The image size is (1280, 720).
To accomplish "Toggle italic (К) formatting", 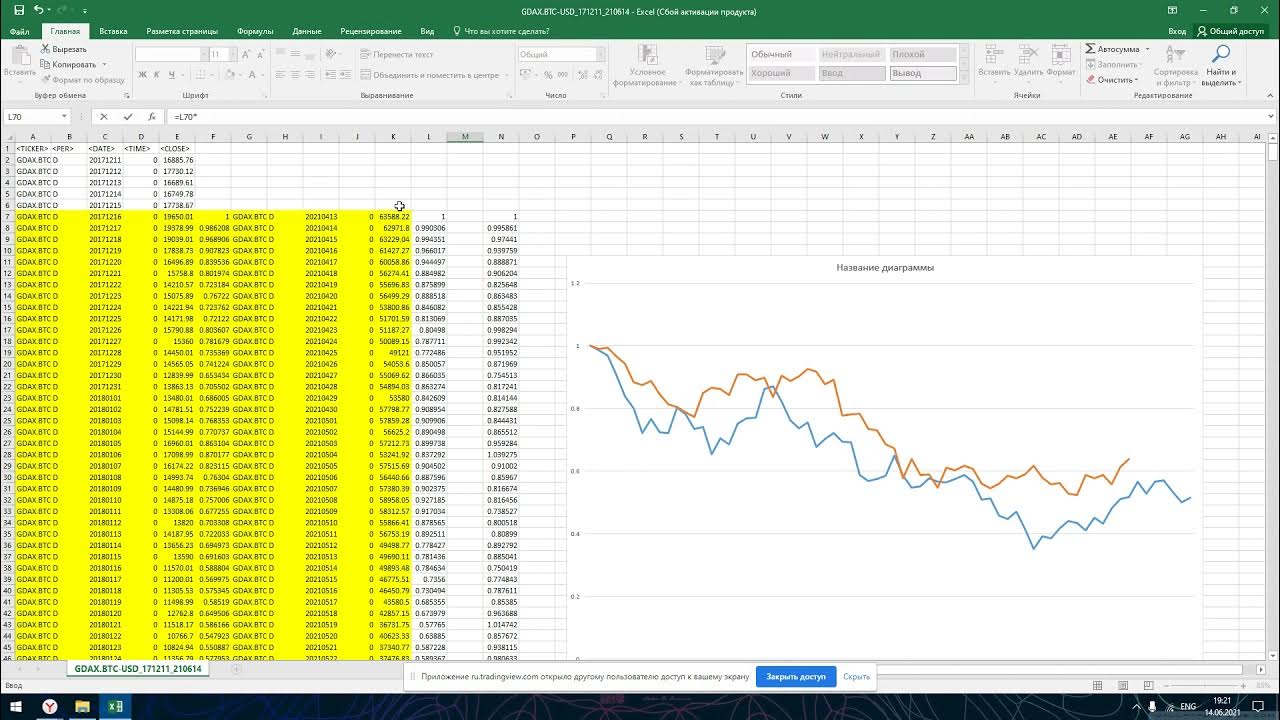I will (x=157, y=74).
